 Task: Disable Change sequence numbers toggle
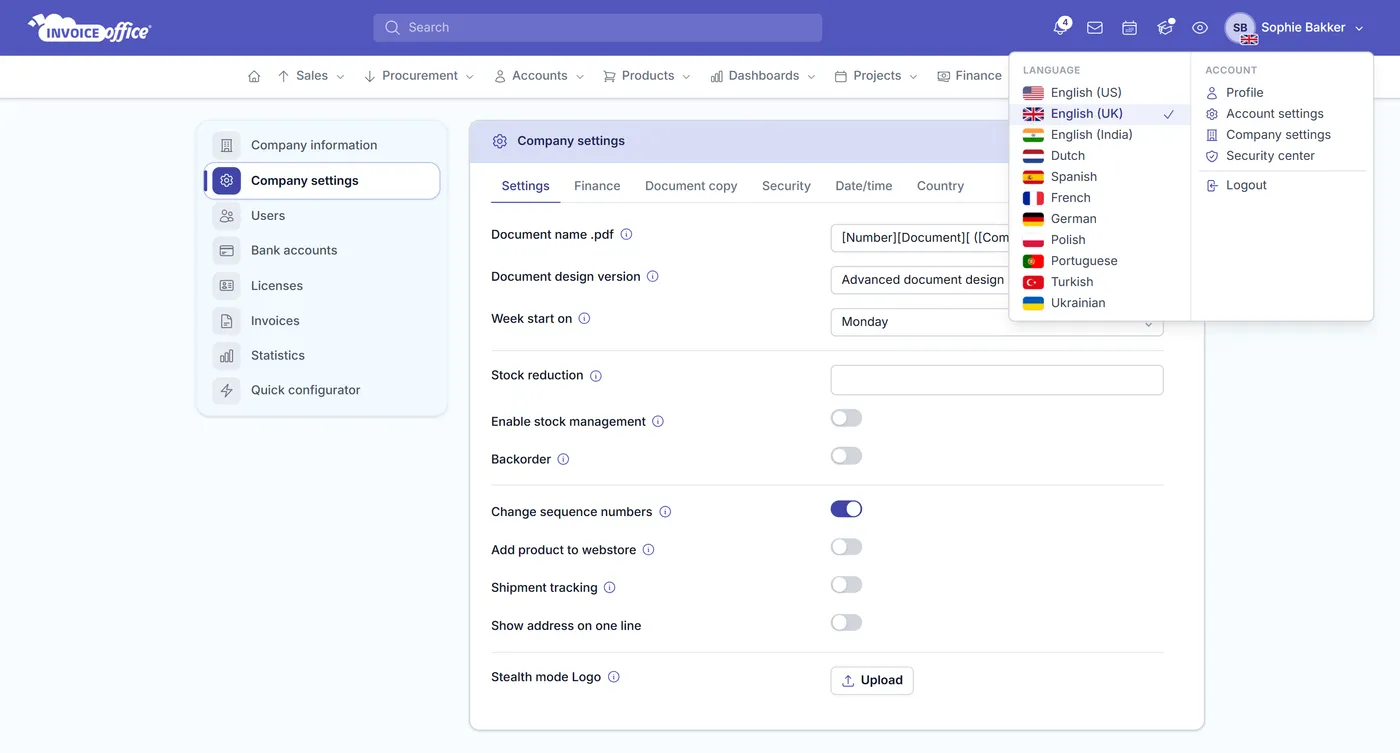point(846,509)
